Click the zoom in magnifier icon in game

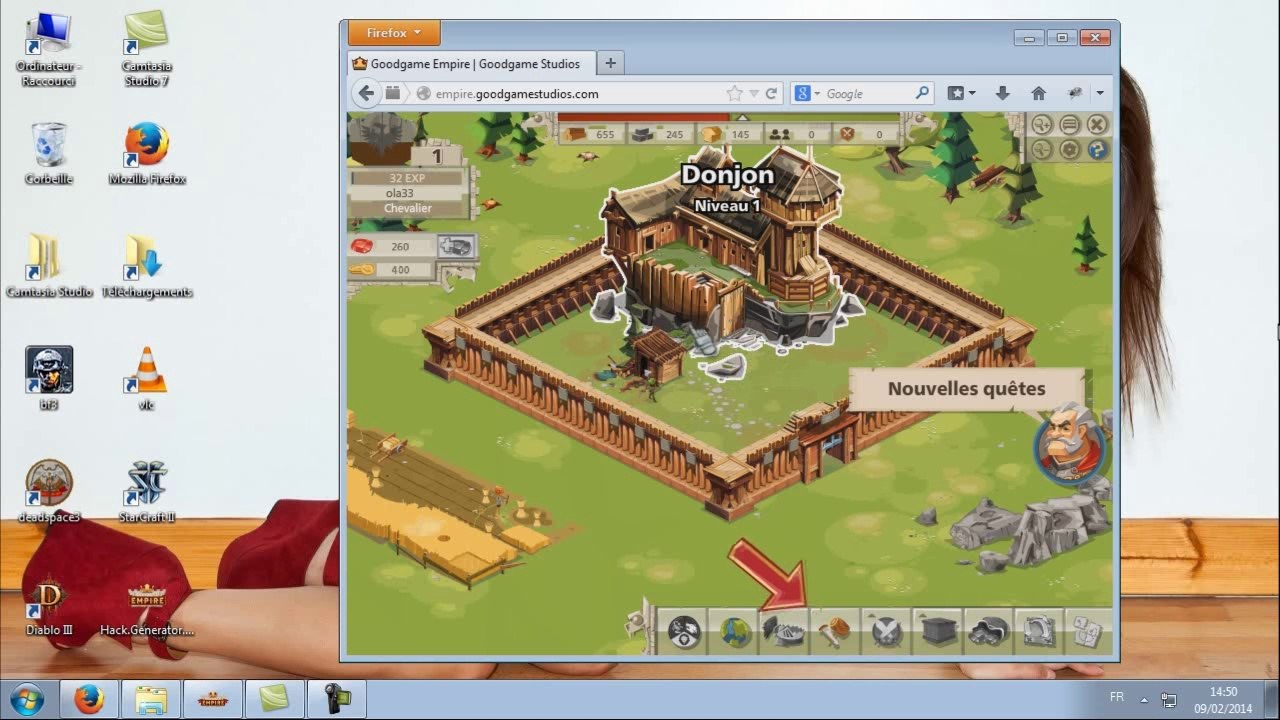point(1043,125)
